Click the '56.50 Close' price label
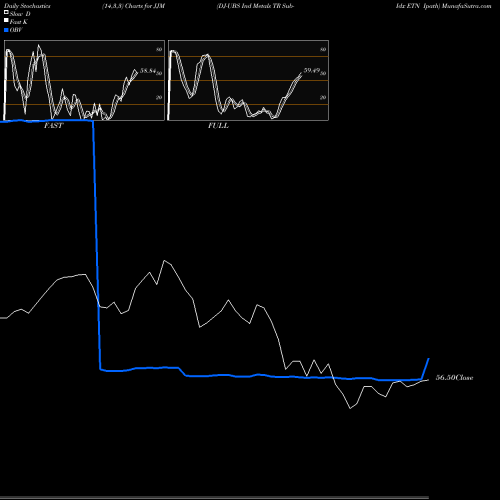Image resolution: width=500 pixels, height=500 pixels. (454, 378)
